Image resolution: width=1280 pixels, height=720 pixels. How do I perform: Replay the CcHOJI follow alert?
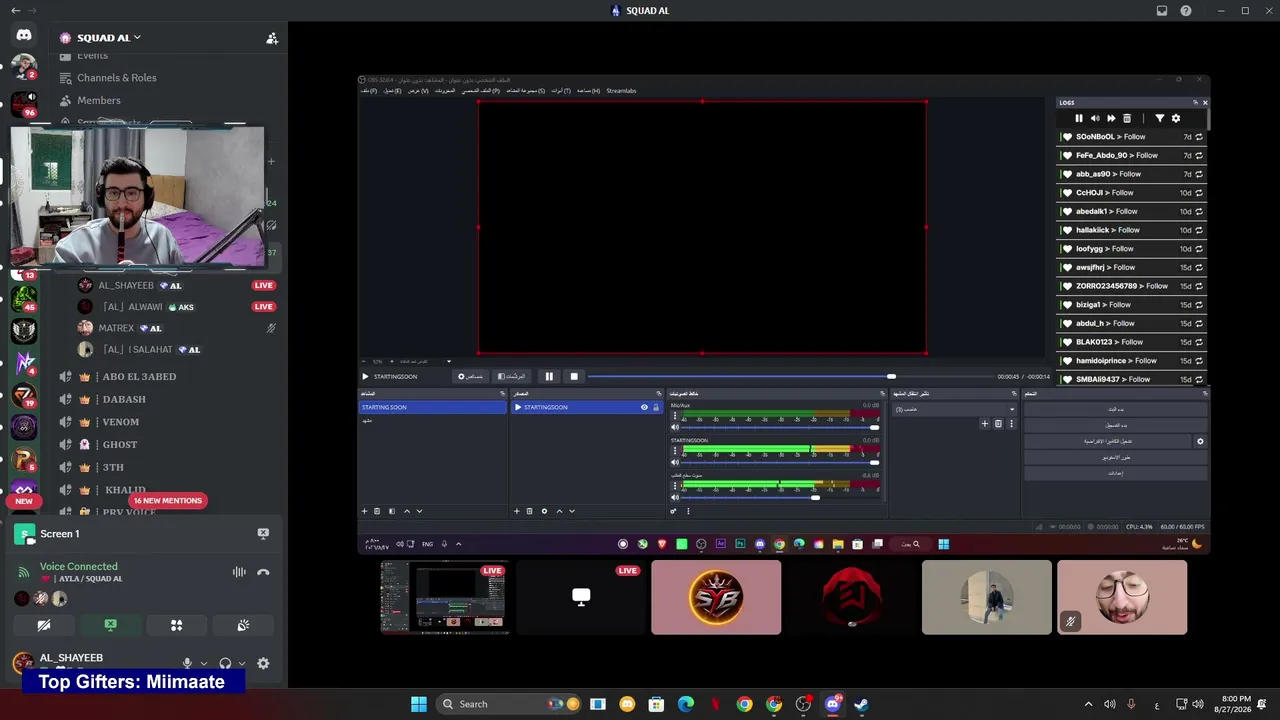(x=1199, y=193)
